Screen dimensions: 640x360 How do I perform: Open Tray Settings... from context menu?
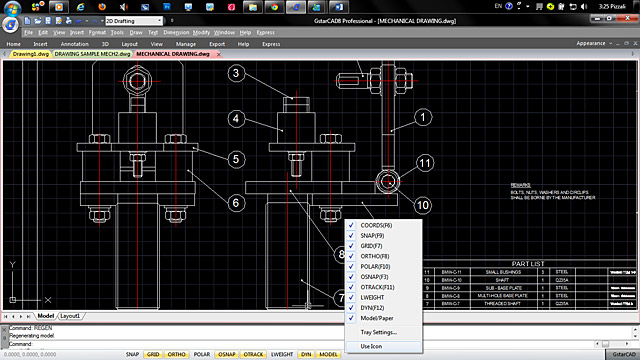pos(384,332)
